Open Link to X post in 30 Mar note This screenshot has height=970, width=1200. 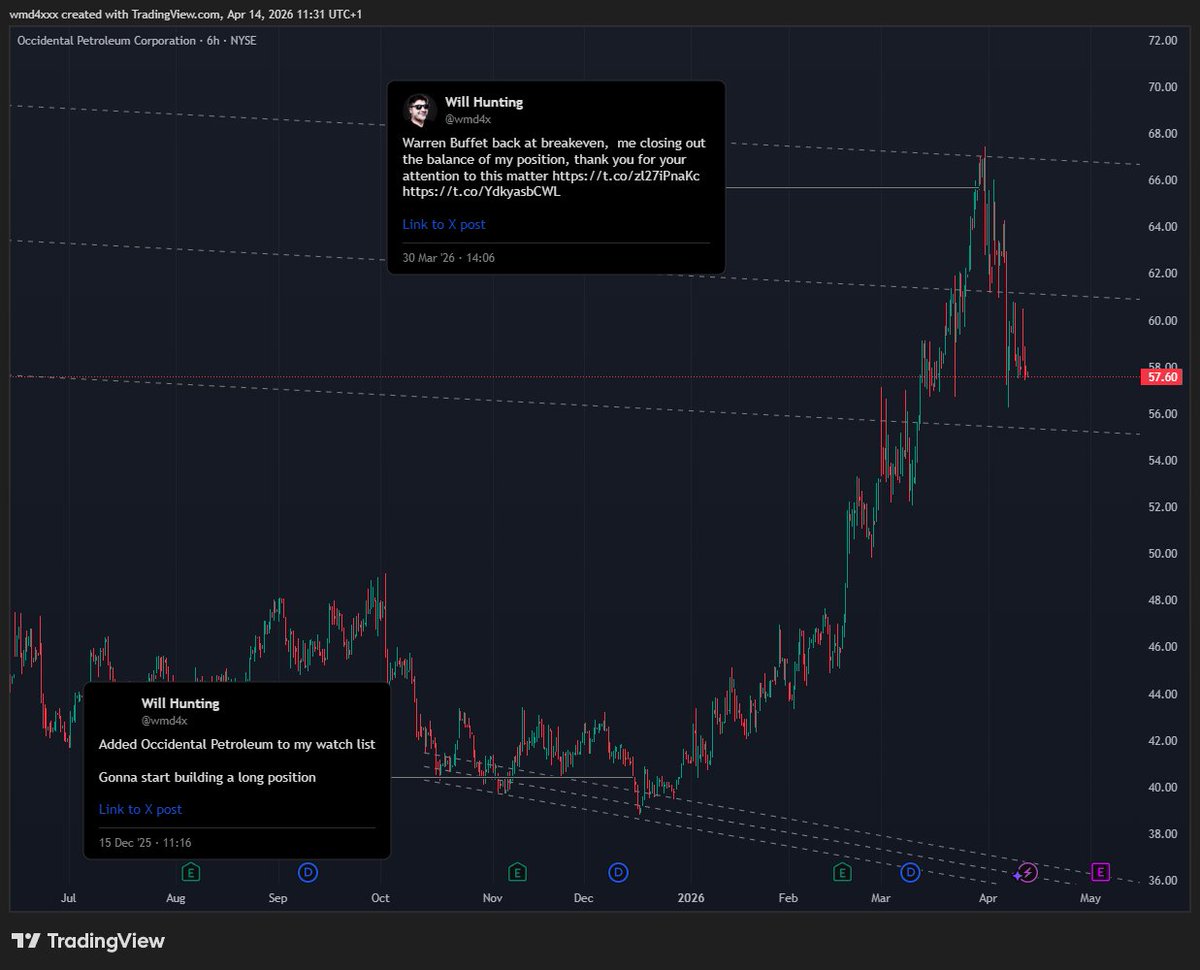coord(444,224)
